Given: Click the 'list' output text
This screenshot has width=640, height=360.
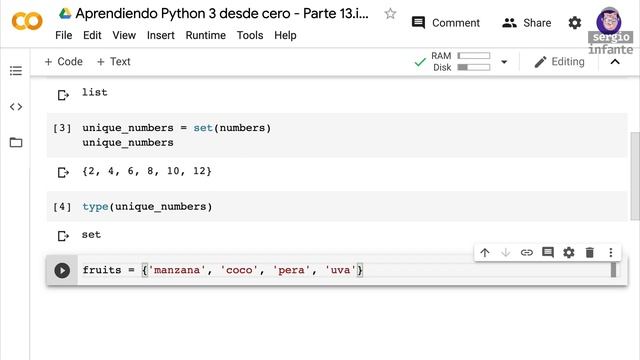Looking at the screenshot, I should (x=95, y=92).
